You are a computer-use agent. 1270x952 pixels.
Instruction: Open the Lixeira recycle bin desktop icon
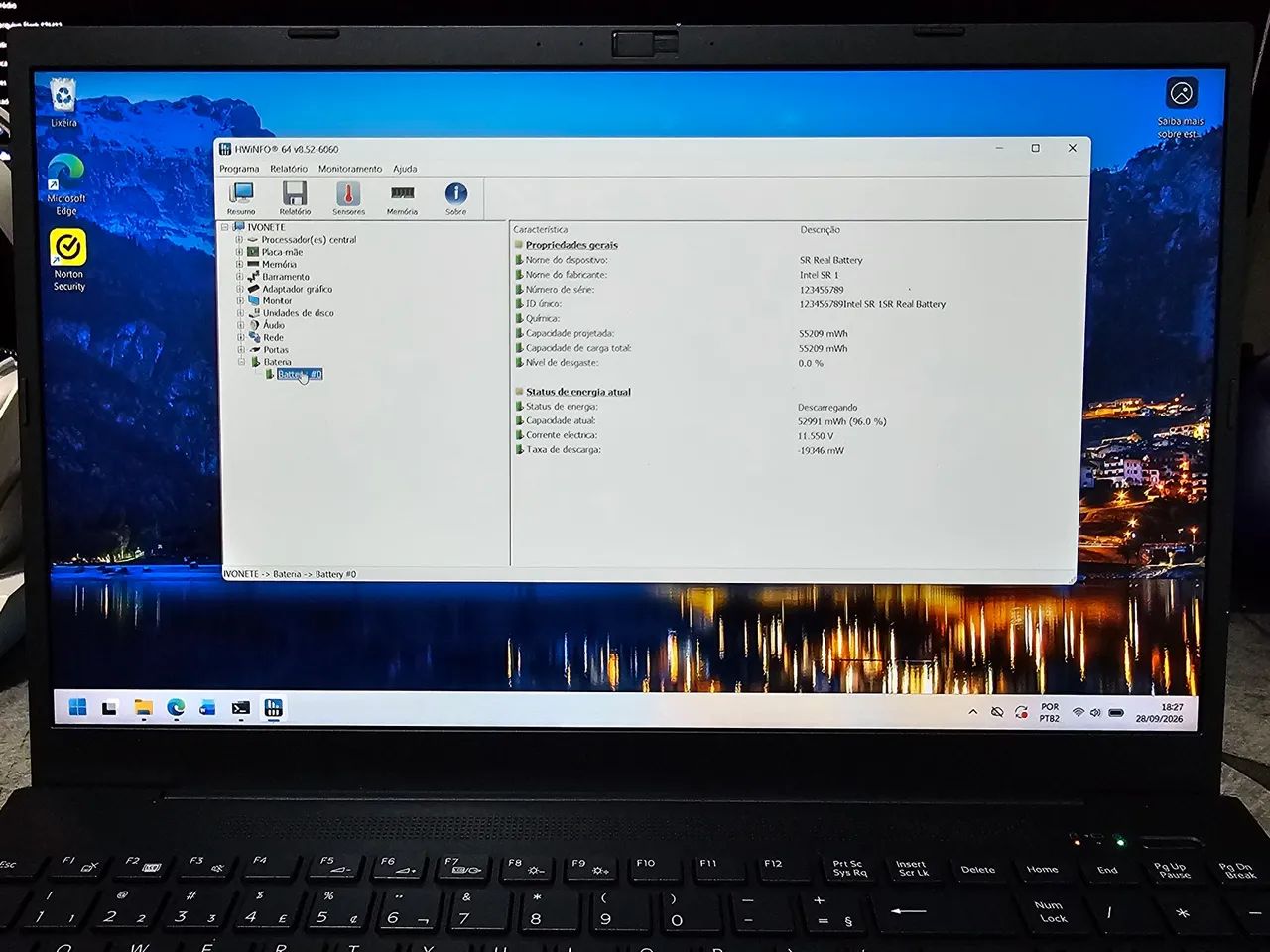pos(63,102)
